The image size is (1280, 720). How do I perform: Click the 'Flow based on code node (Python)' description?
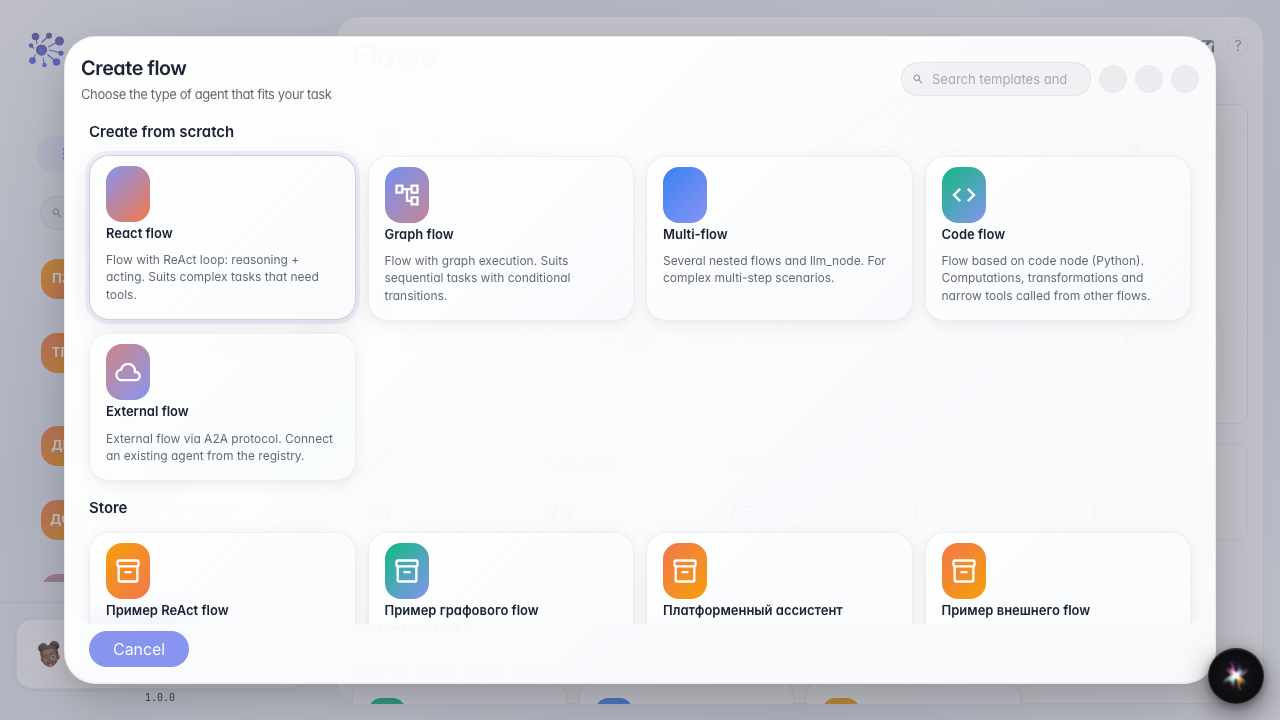tap(1046, 278)
